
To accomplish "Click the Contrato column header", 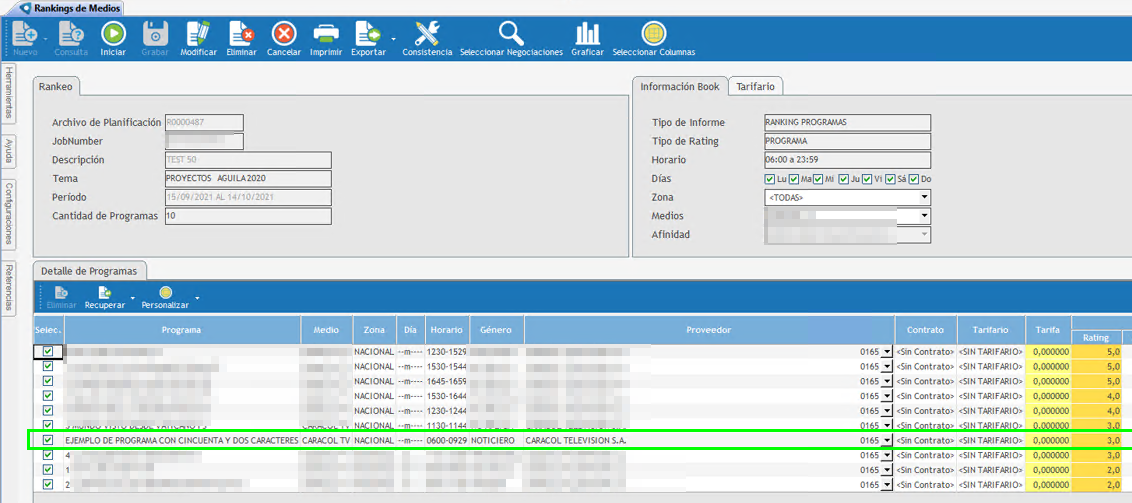I will (x=926, y=330).
